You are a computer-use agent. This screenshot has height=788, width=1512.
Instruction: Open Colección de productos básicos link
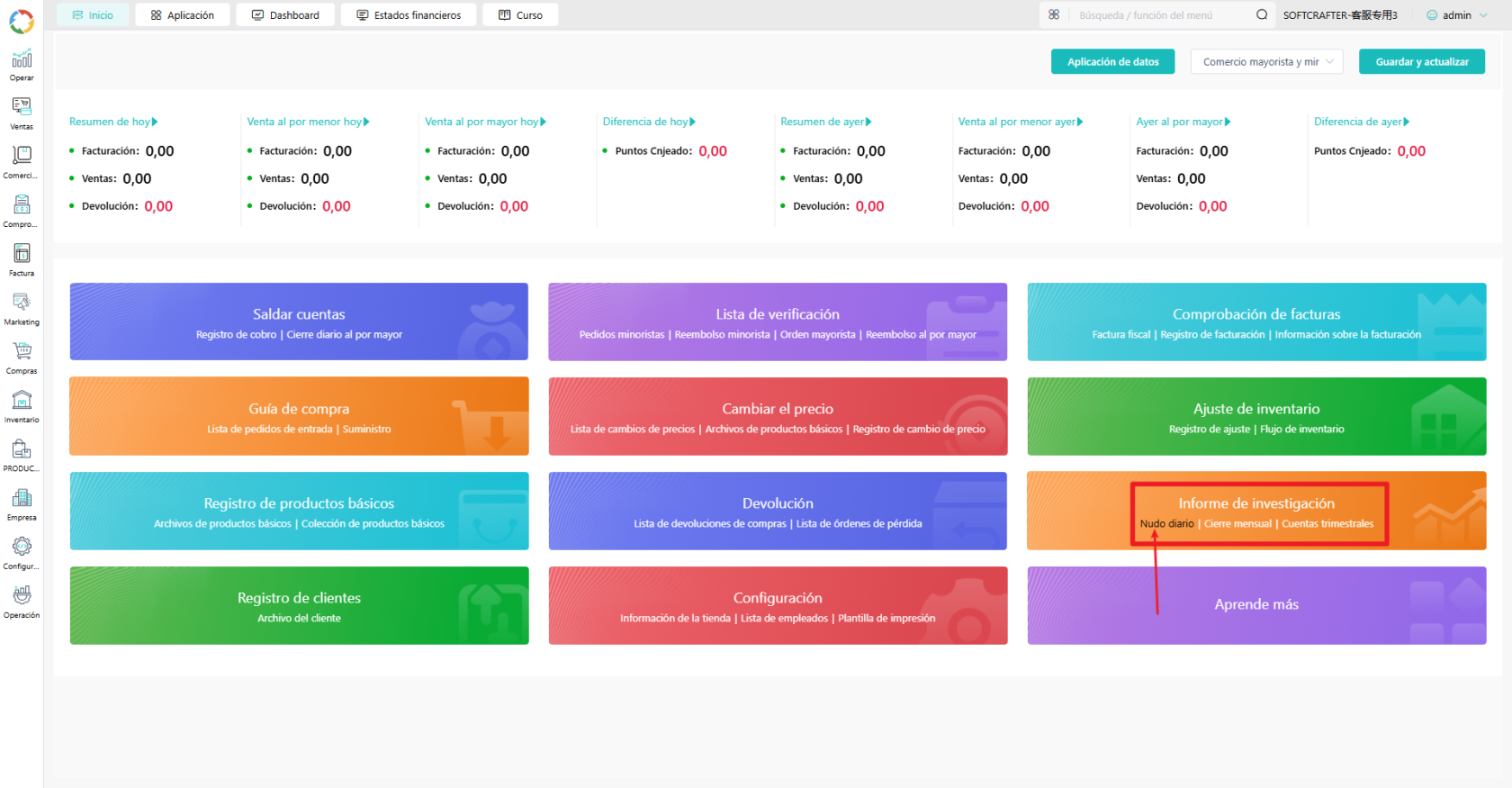pyautogui.click(x=373, y=523)
